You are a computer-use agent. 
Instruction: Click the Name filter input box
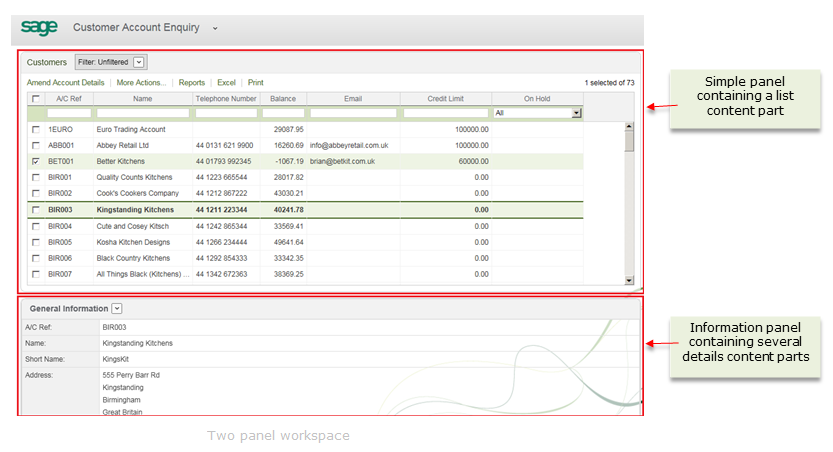[143, 113]
